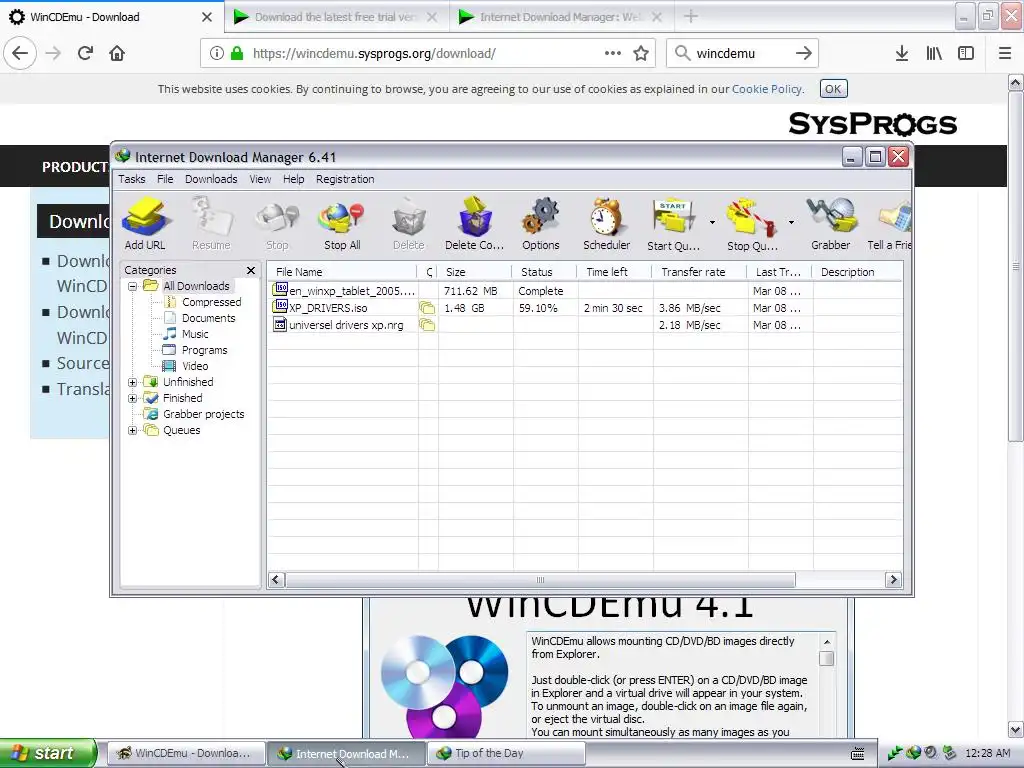Toggle Firefox sidebar icon
The height and width of the screenshot is (768, 1024).
point(966,54)
